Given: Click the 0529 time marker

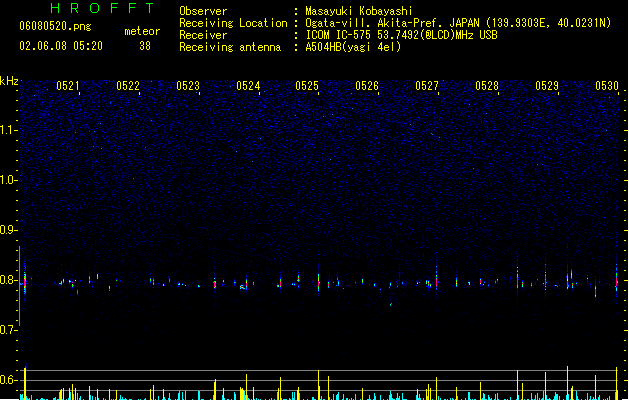Looking at the screenshot, I should (x=547, y=86).
